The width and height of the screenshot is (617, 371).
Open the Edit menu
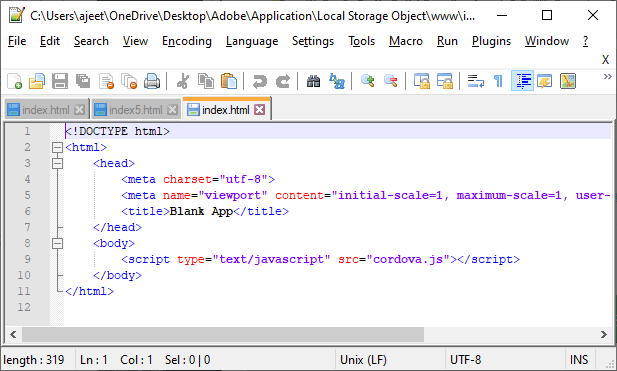click(50, 41)
